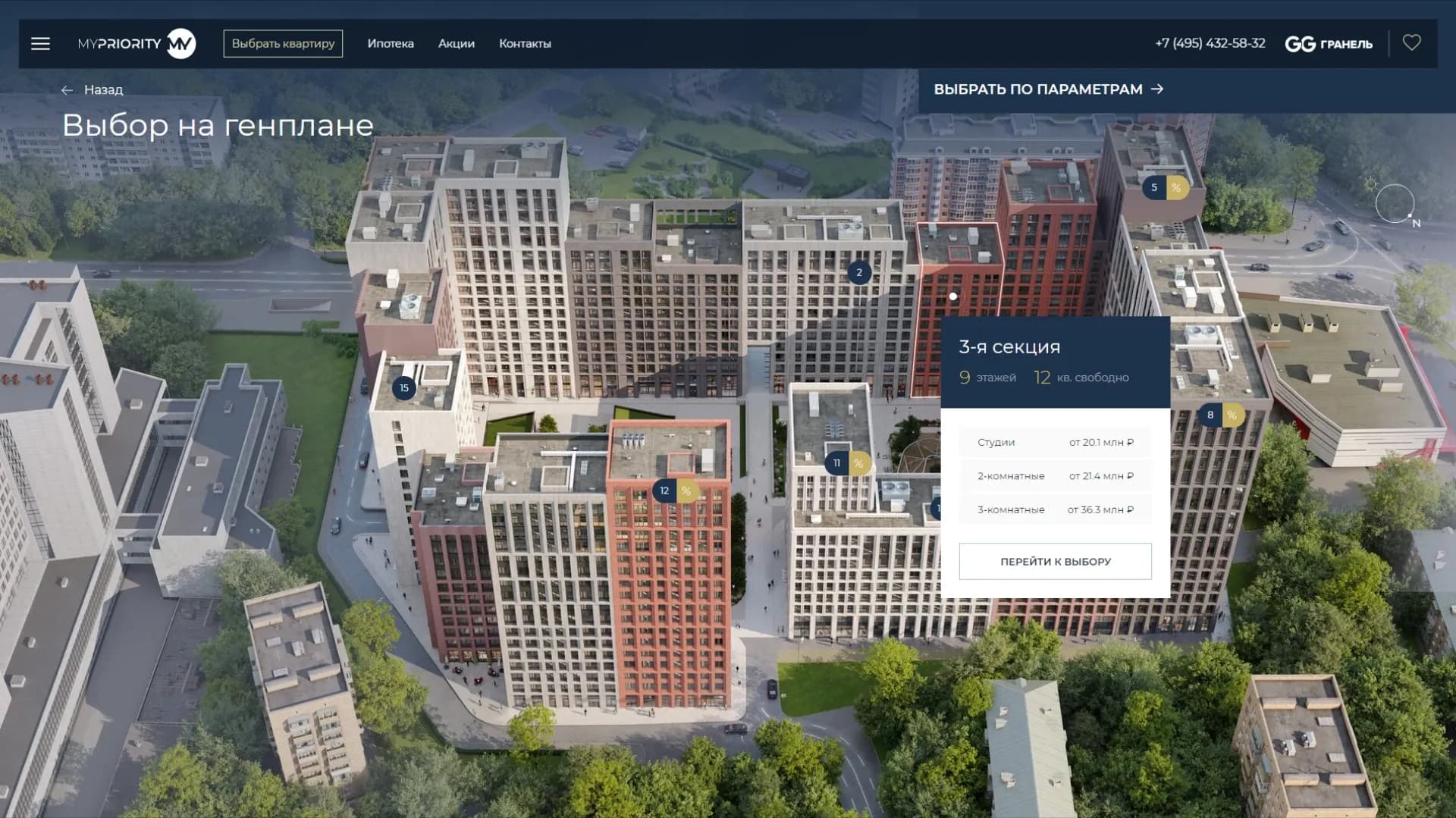Click Выбрать квартиру button
1456x818 pixels.
pyautogui.click(x=283, y=44)
